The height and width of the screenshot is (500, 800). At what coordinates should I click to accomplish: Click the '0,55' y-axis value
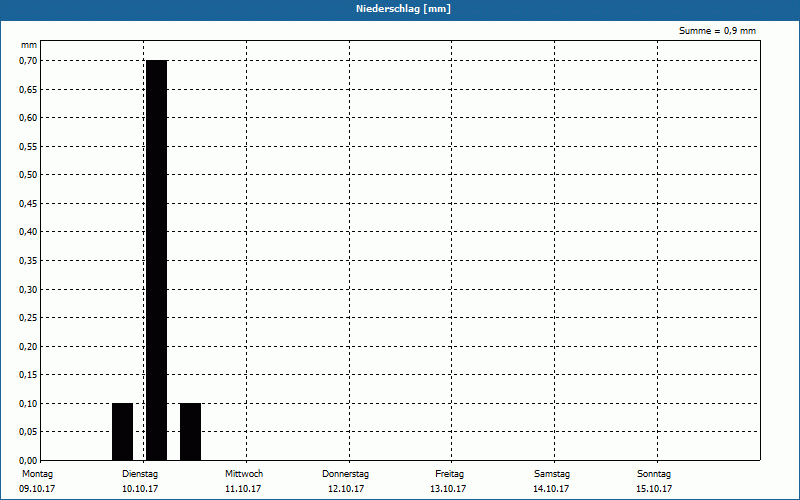[x=28, y=146]
